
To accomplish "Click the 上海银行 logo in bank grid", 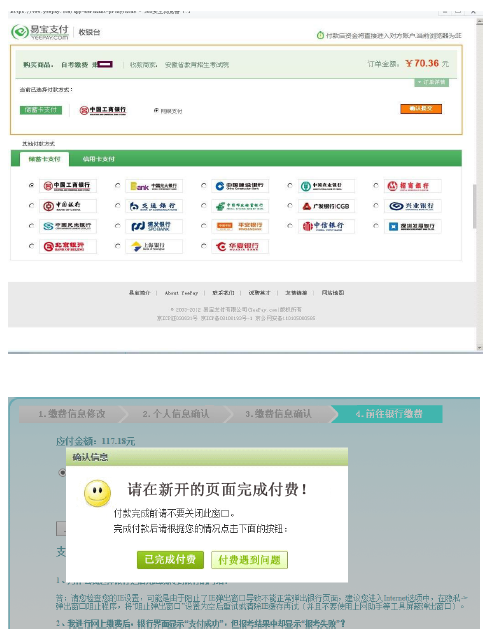I will point(154,246).
